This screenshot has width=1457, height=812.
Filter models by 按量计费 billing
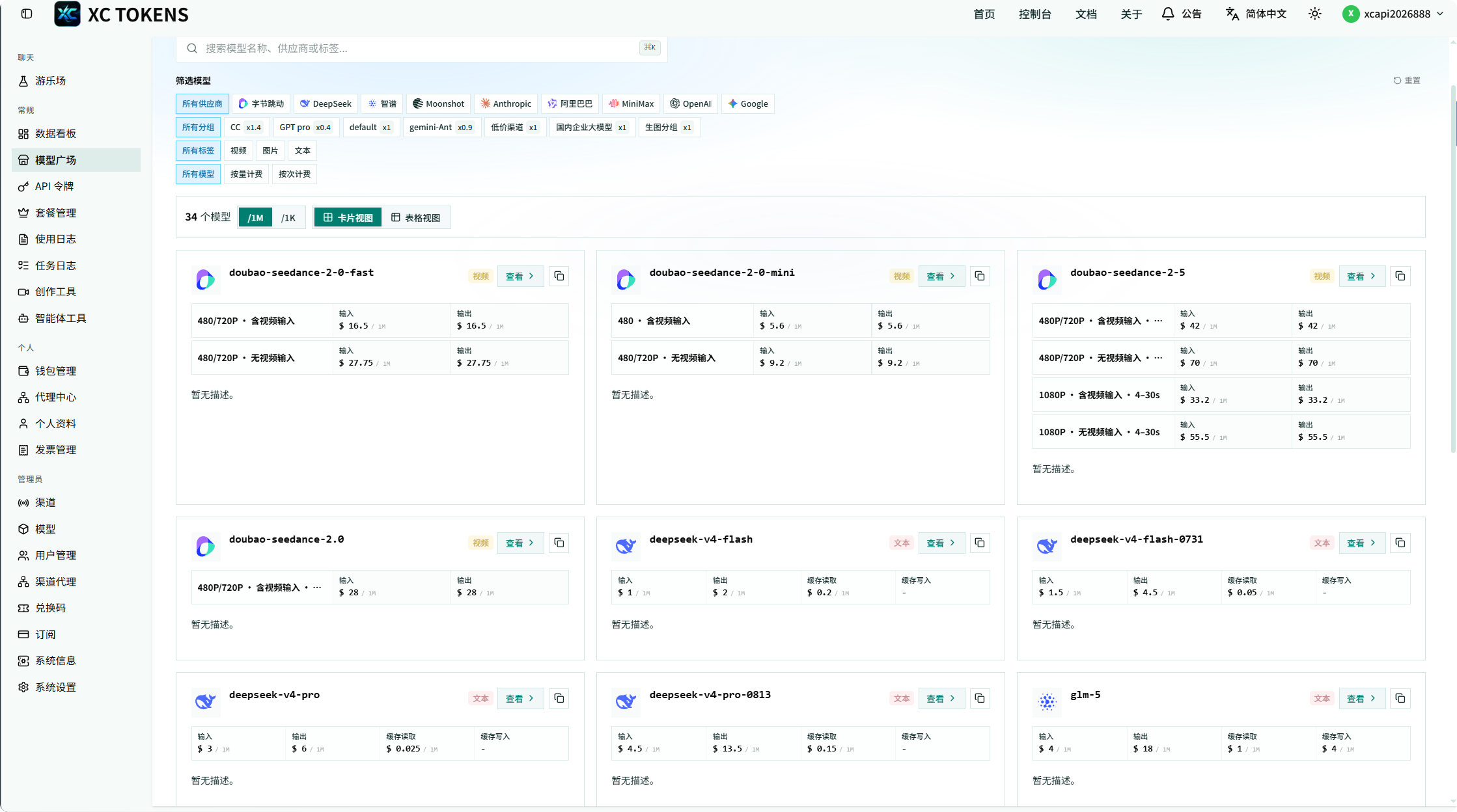(246, 174)
